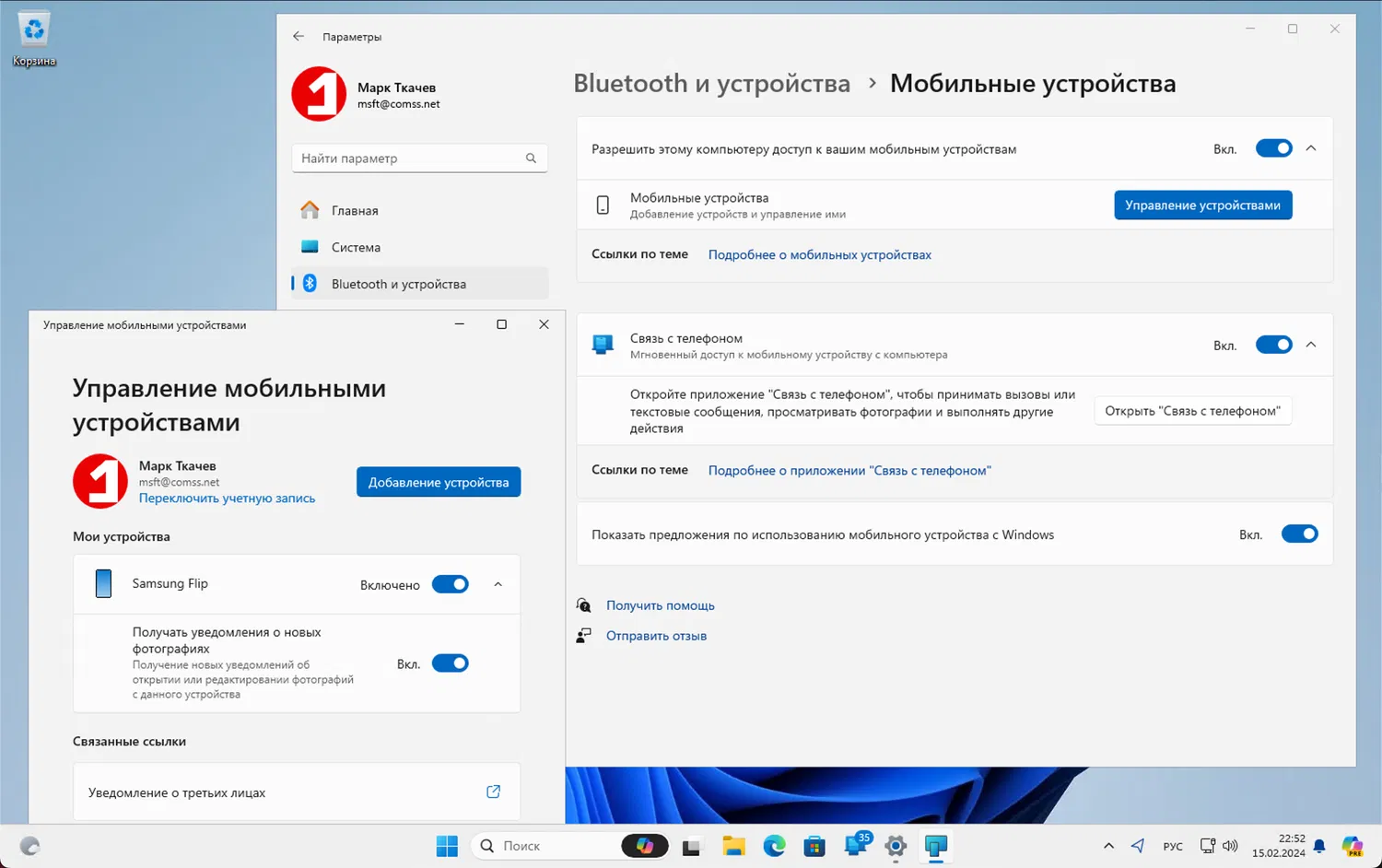The image size is (1382, 868).
Task: Click the taskbar Поиск search box
Action: tap(569, 846)
